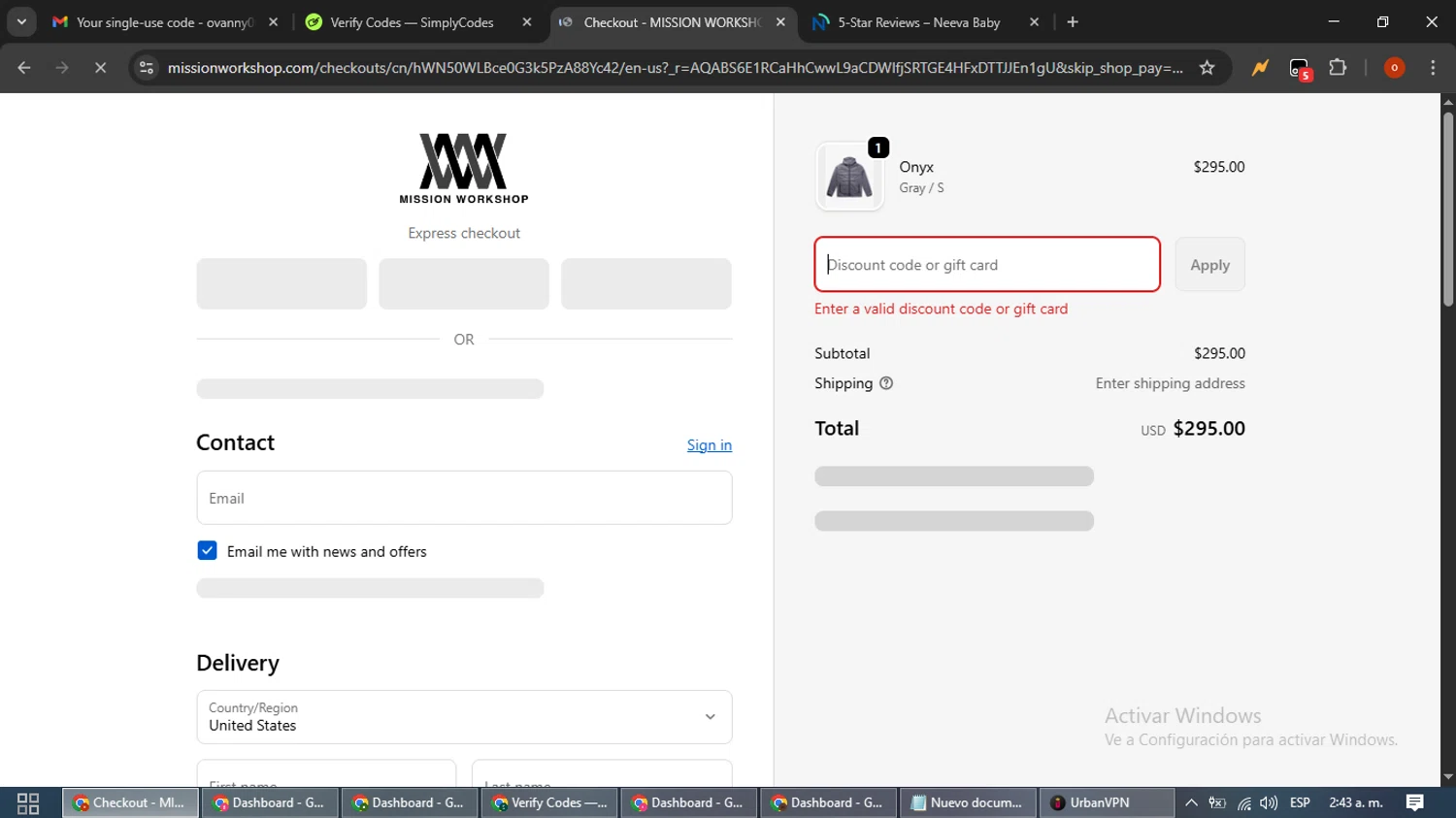Go forward one page in browser history
1456x818 pixels.
tap(62, 68)
